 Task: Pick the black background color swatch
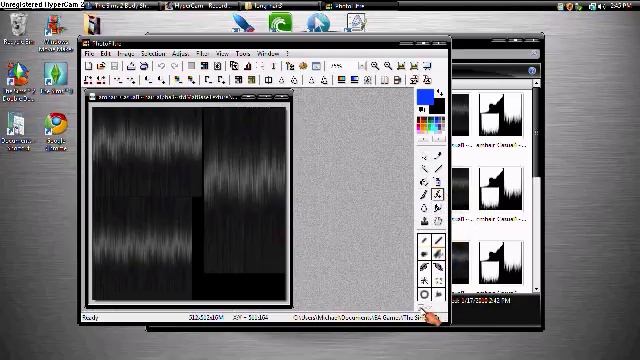439,107
